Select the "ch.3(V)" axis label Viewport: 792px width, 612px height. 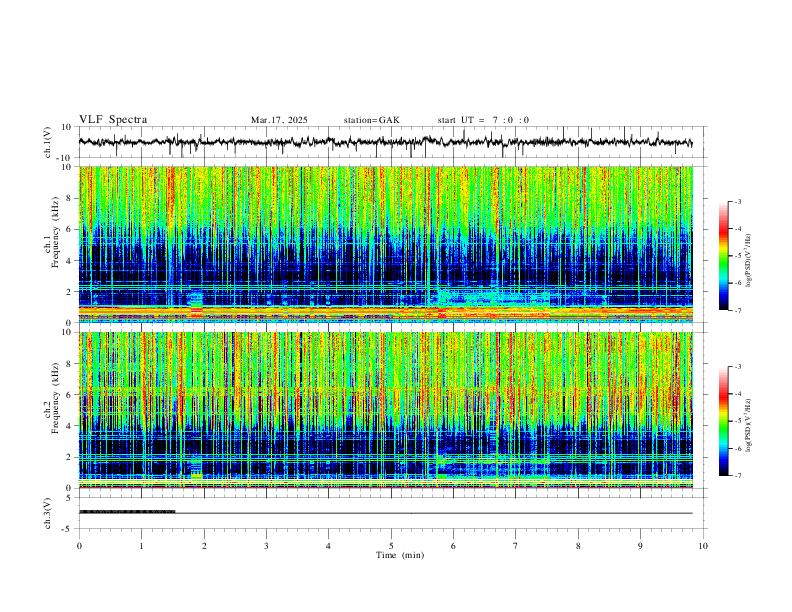[x=47, y=513]
